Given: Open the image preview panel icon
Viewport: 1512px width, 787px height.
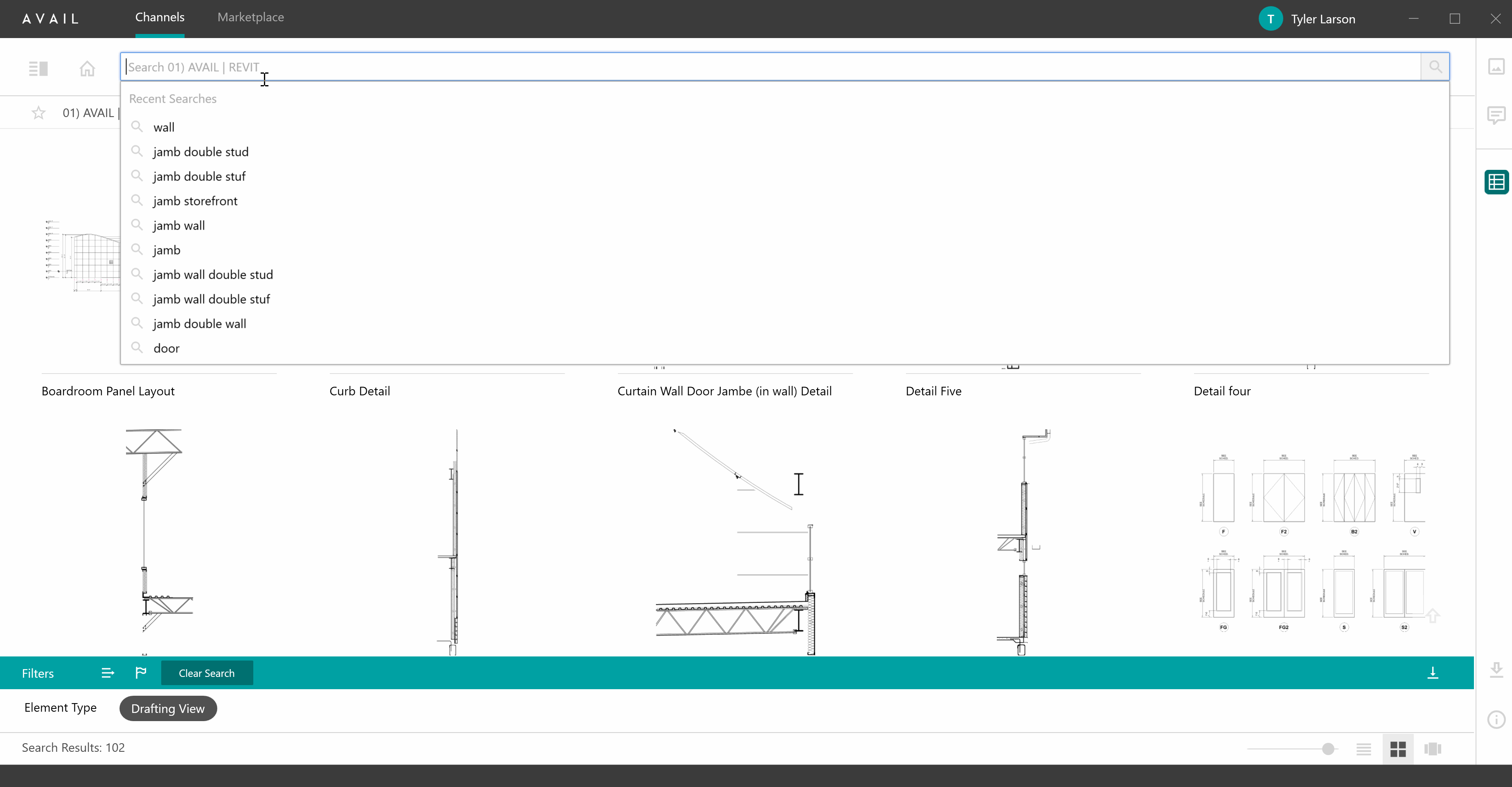Looking at the screenshot, I should tap(1497, 66).
